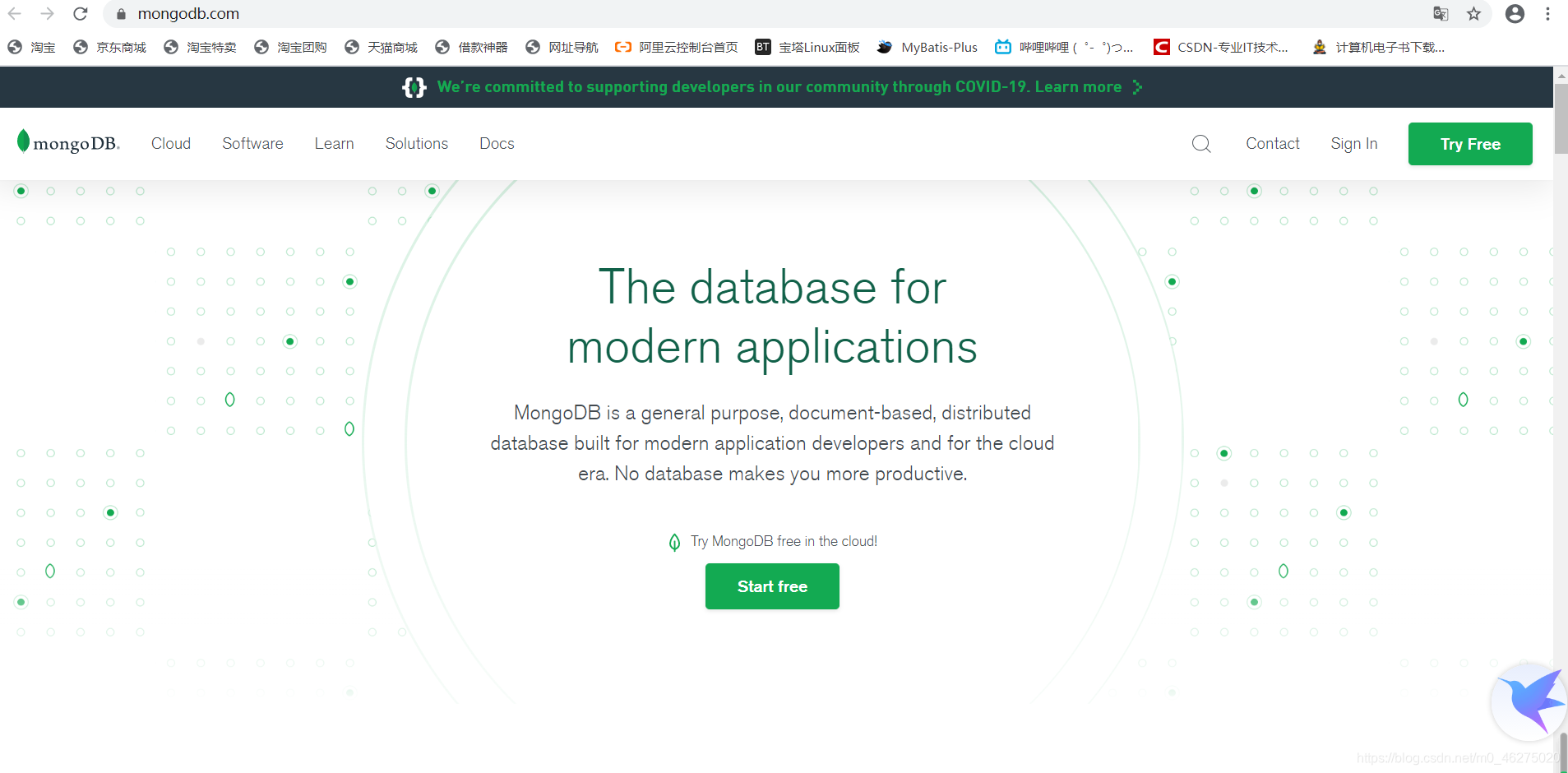Open the 淘宝特卖 bookmark
The height and width of the screenshot is (773, 1568).
coord(200,48)
